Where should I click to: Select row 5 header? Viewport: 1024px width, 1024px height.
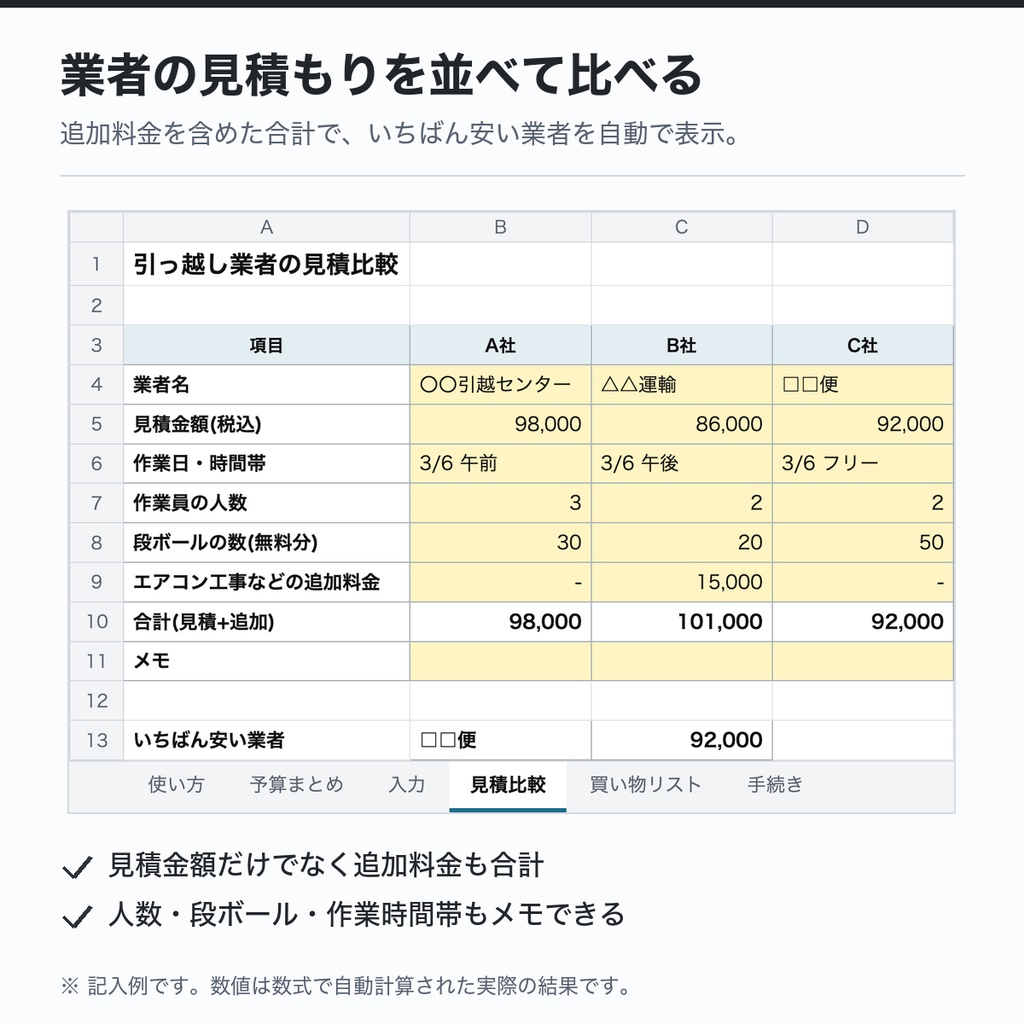(97, 424)
